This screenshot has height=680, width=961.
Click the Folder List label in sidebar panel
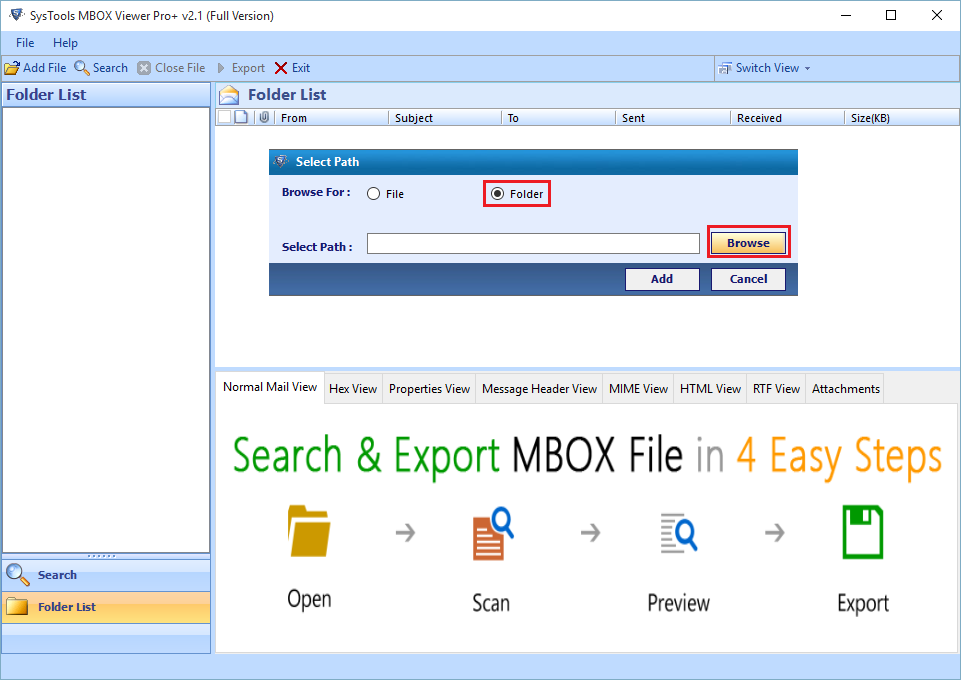tap(67, 607)
